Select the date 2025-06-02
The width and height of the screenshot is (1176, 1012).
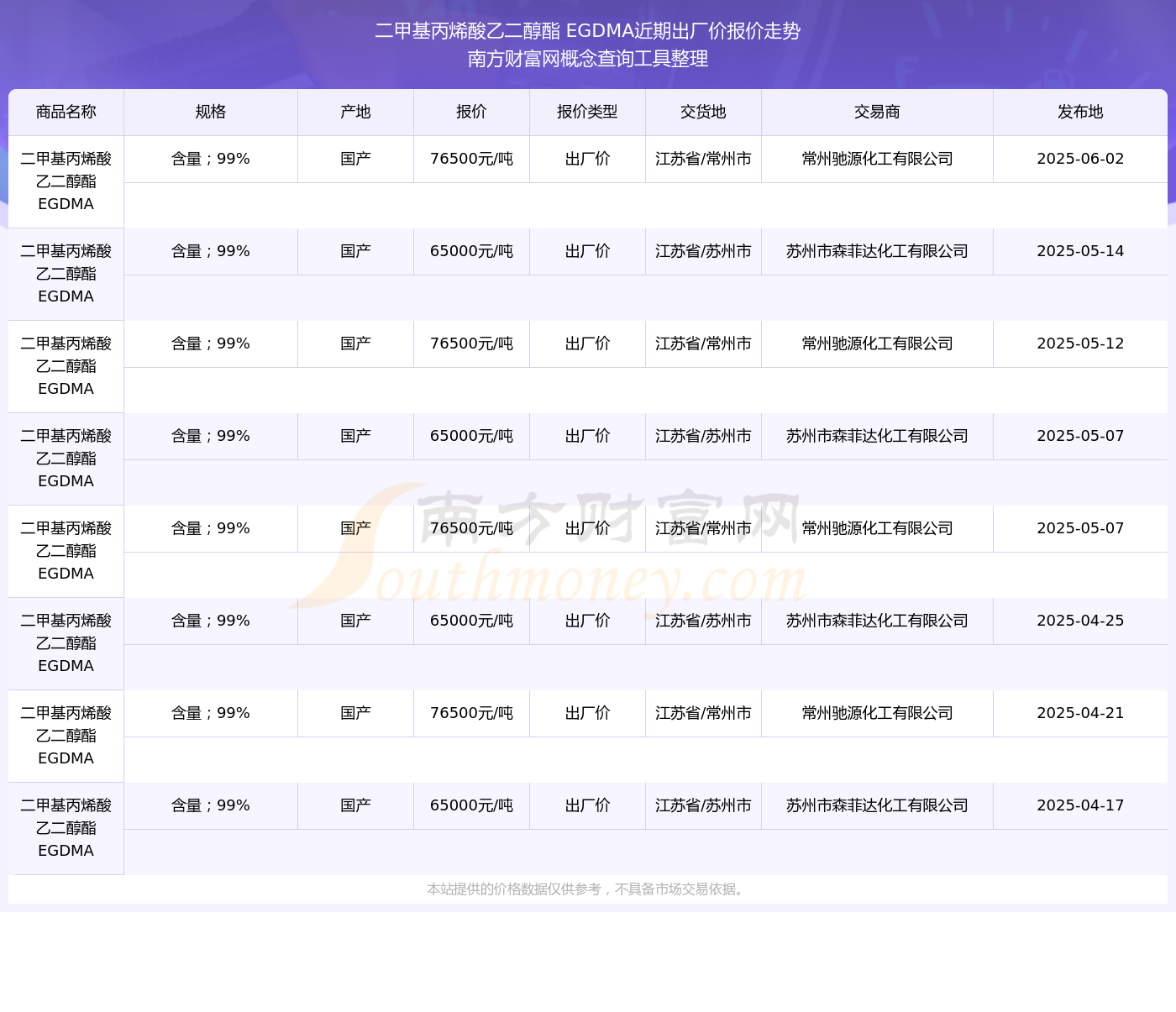(x=1081, y=159)
